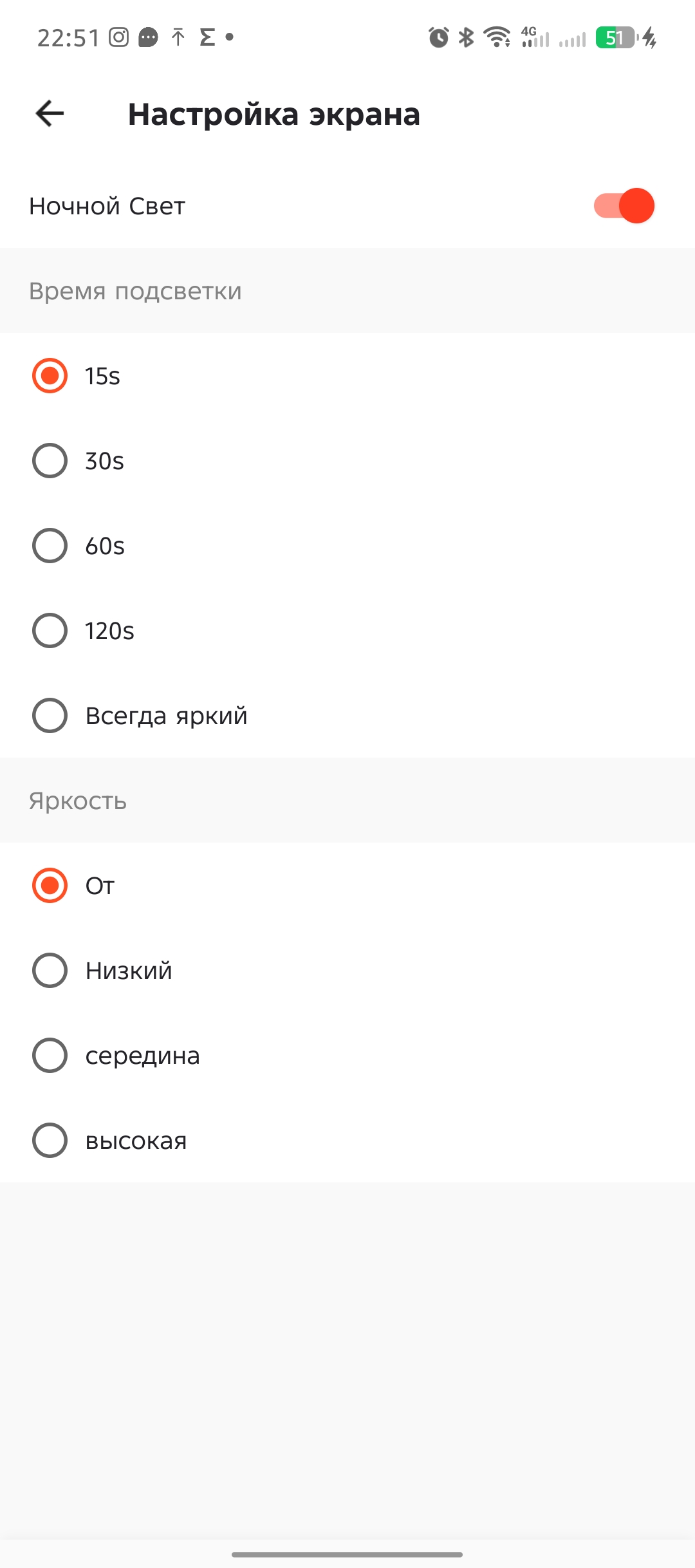This screenshot has height=1568, width=695.
Task: Tap the Instagram notification icon
Action: coord(118,38)
